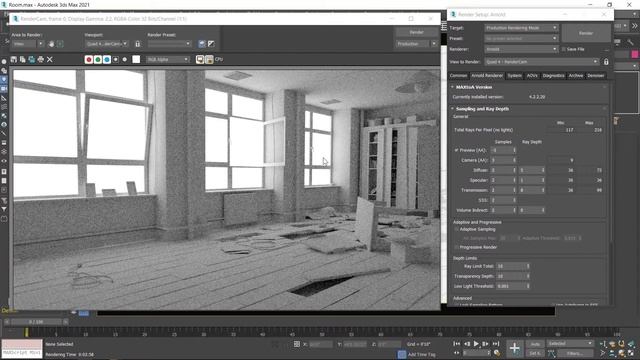Click the pink object color swatch
Viewport: 640px width, 360px height.
tap(635, 54)
